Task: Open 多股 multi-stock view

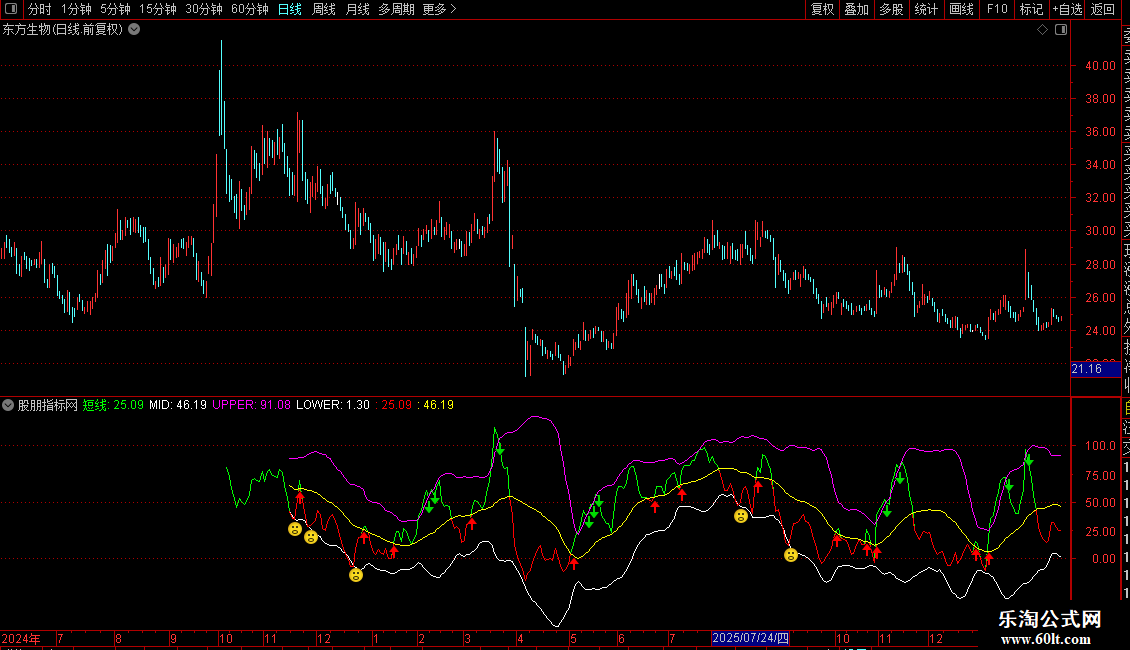Action: [x=891, y=9]
